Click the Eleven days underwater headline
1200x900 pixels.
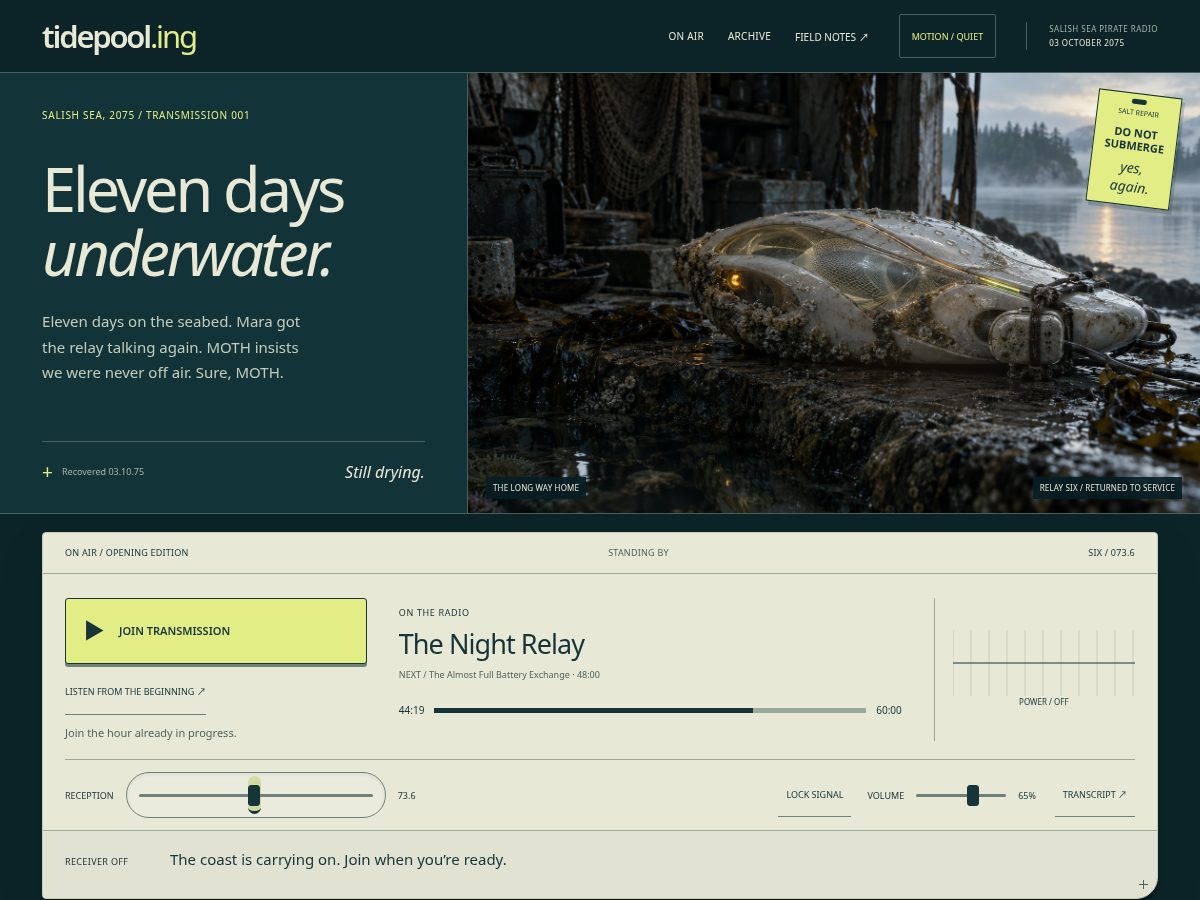(194, 222)
